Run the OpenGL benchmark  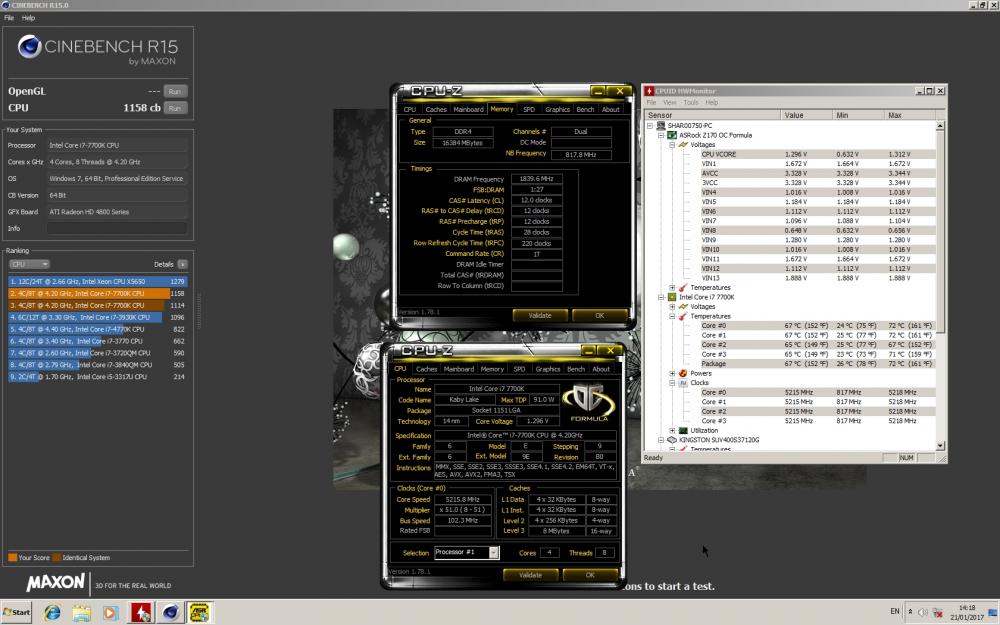175,91
